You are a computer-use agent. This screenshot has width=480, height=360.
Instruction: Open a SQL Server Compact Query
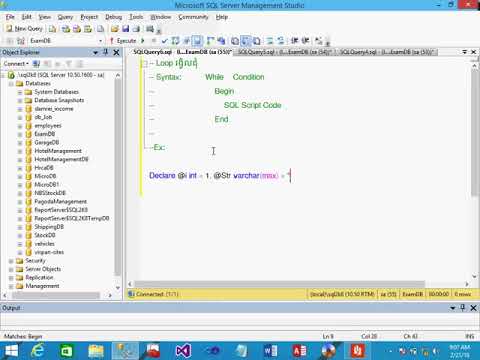pos(100,29)
